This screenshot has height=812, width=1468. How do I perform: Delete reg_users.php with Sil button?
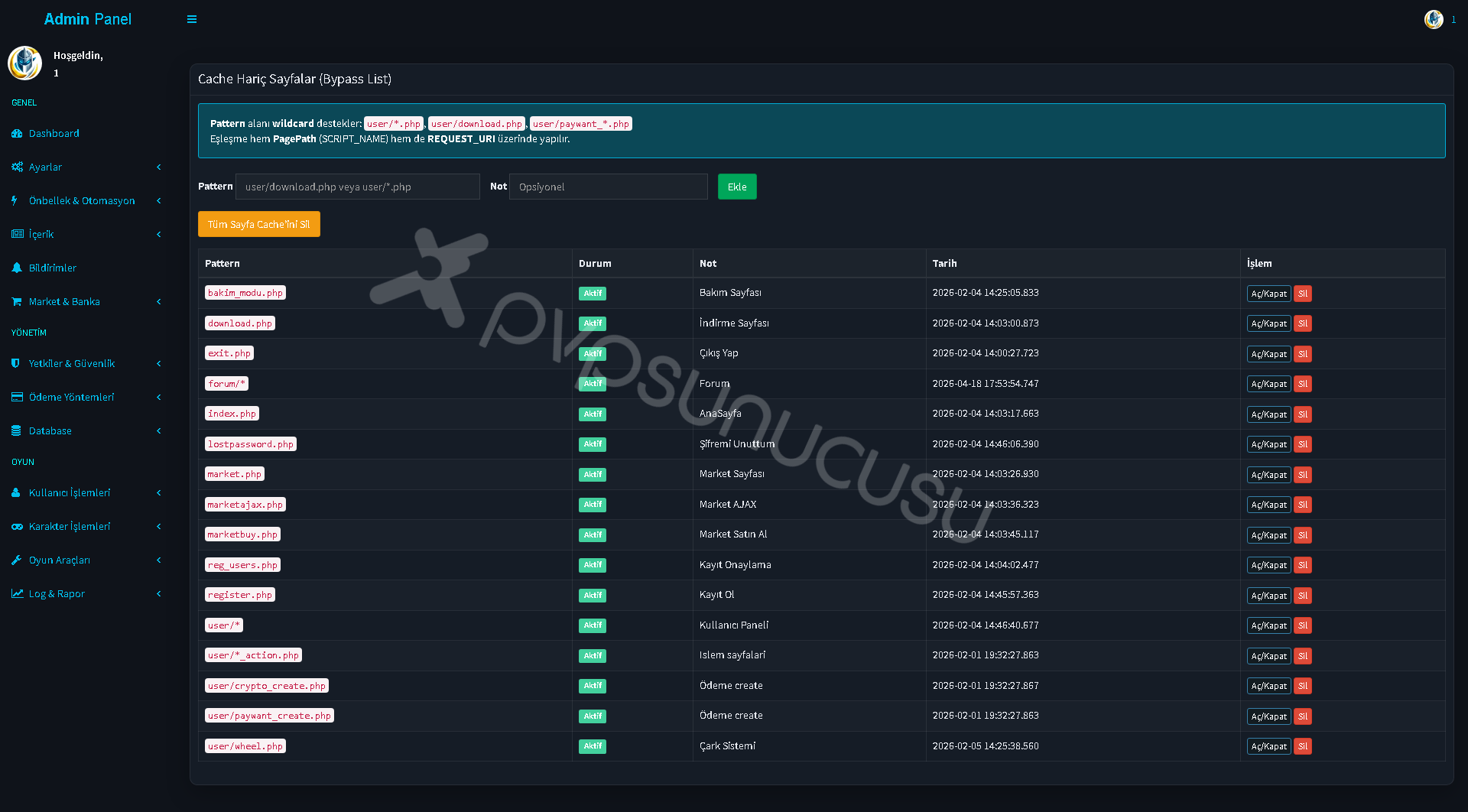[1303, 565]
